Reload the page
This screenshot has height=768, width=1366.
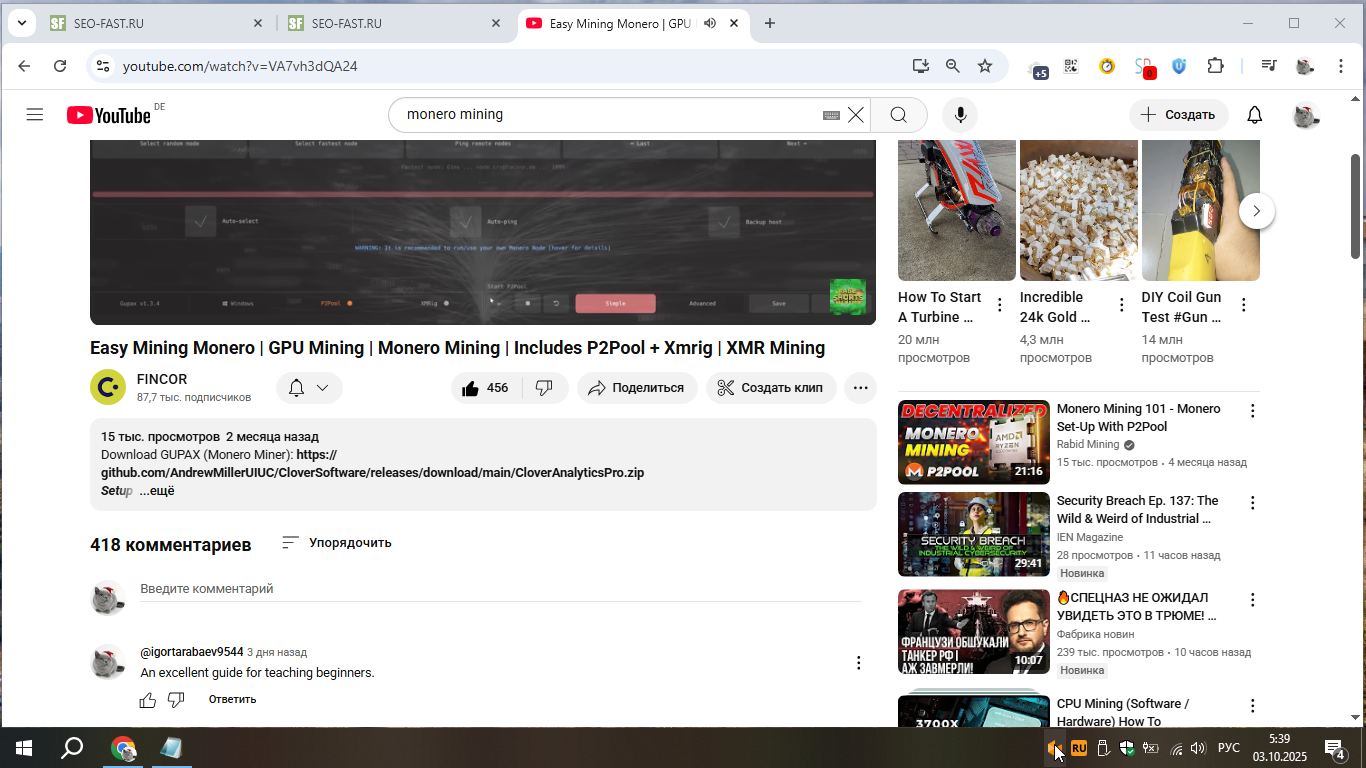[60, 66]
